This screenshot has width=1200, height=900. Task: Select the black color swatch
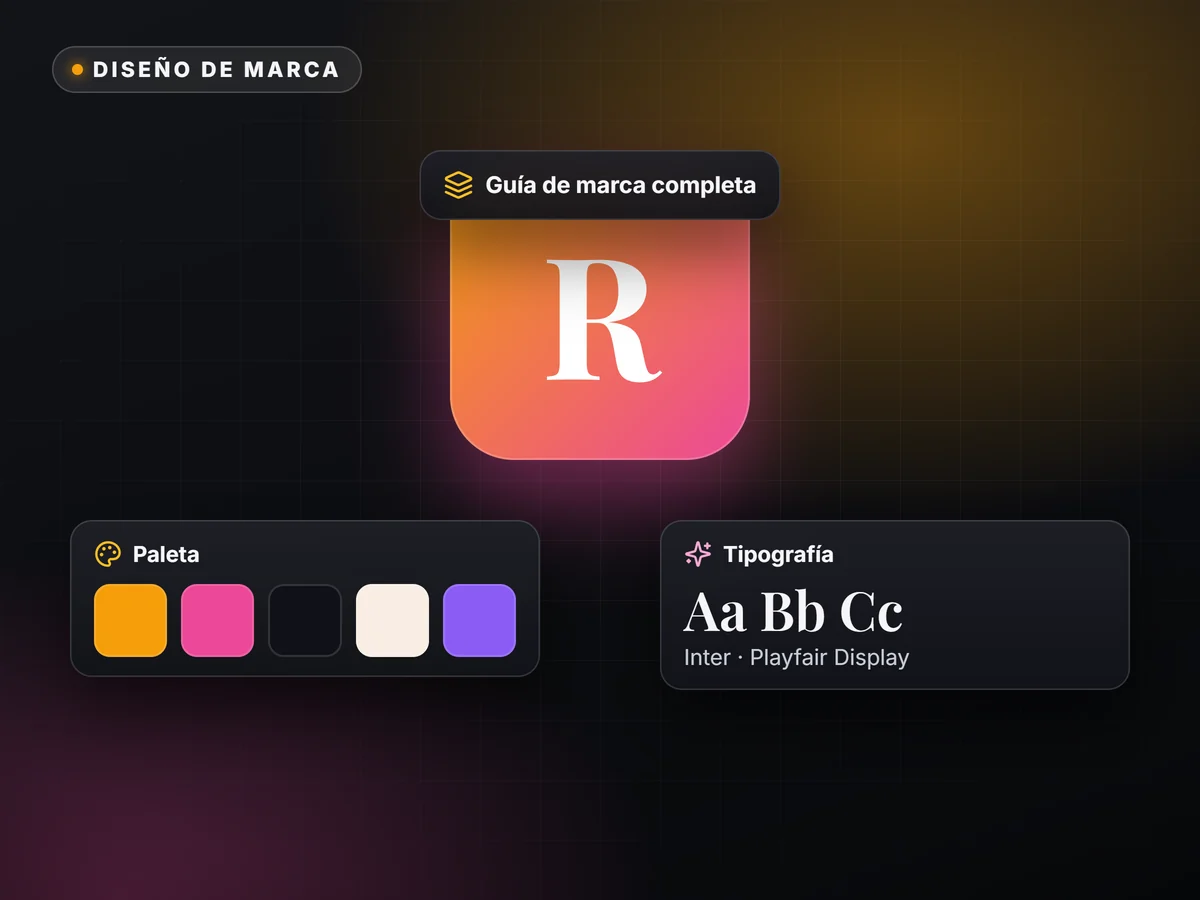(x=305, y=620)
